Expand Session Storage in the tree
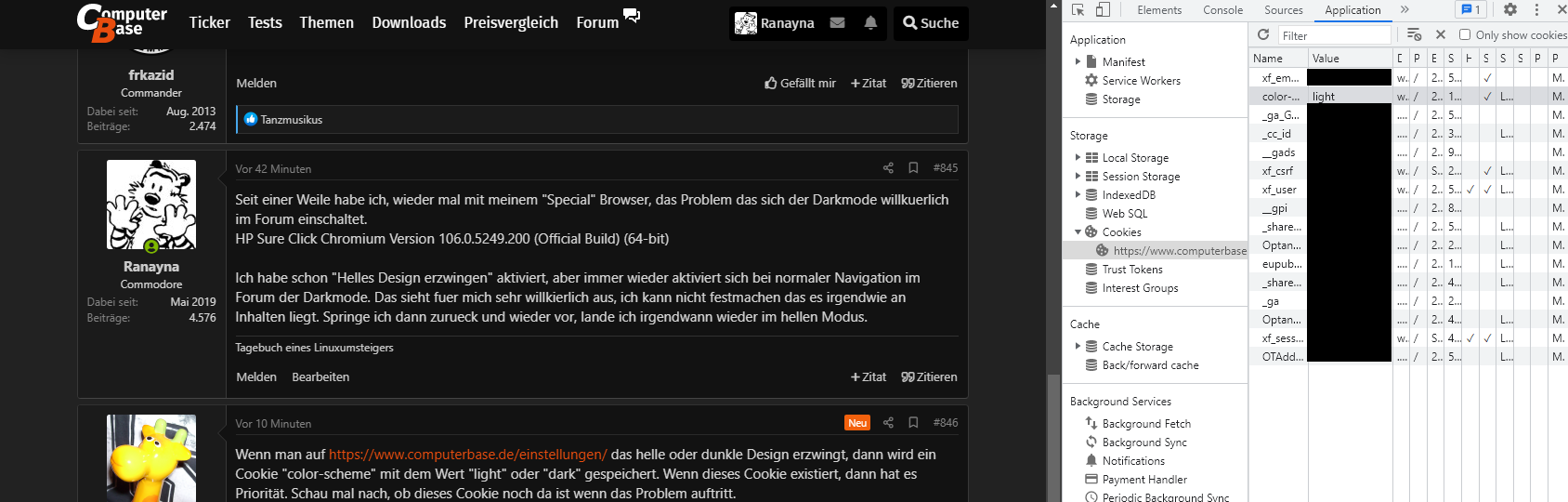1568x502 pixels. [1078, 177]
